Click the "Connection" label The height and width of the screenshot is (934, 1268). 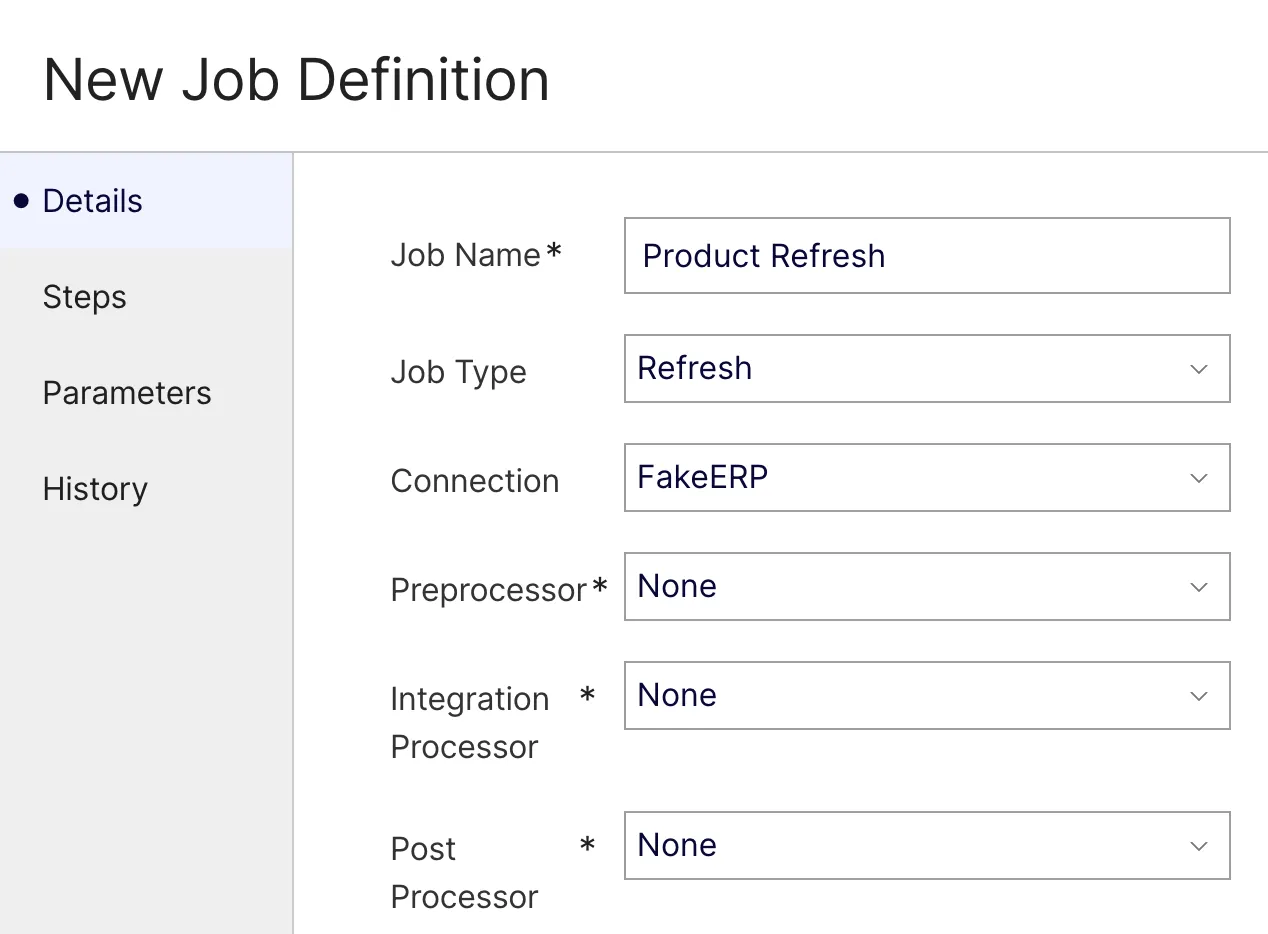[475, 481]
